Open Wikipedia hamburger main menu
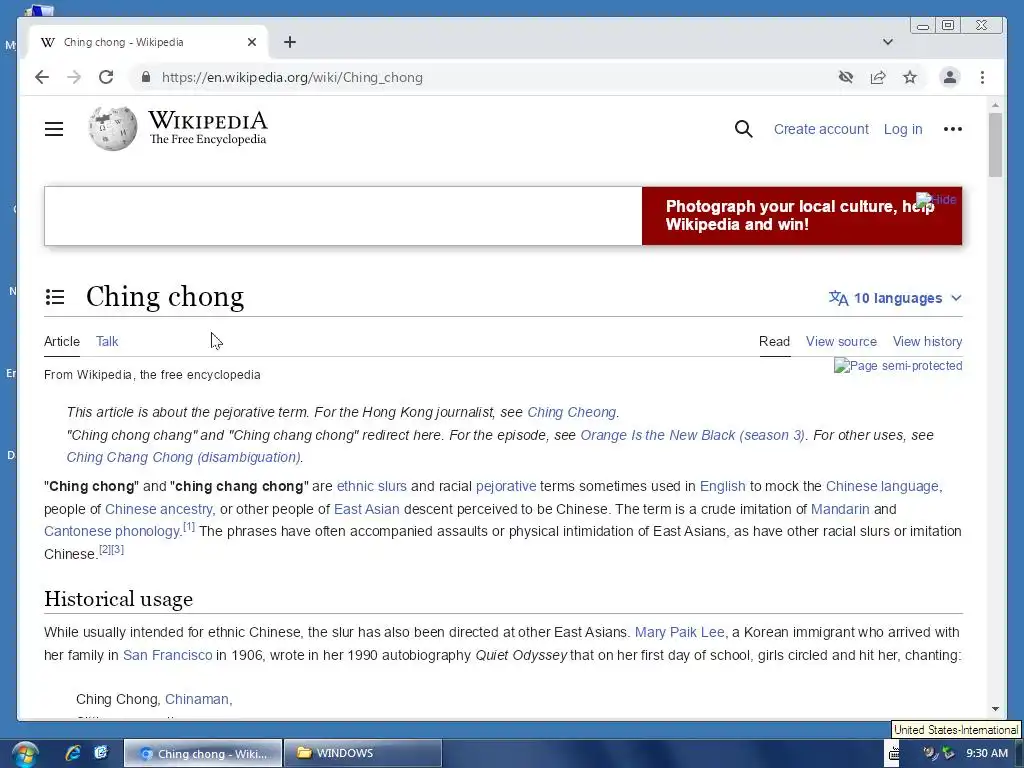Image resolution: width=1024 pixels, height=768 pixels. pyautogui.click(x=54, y=129)
